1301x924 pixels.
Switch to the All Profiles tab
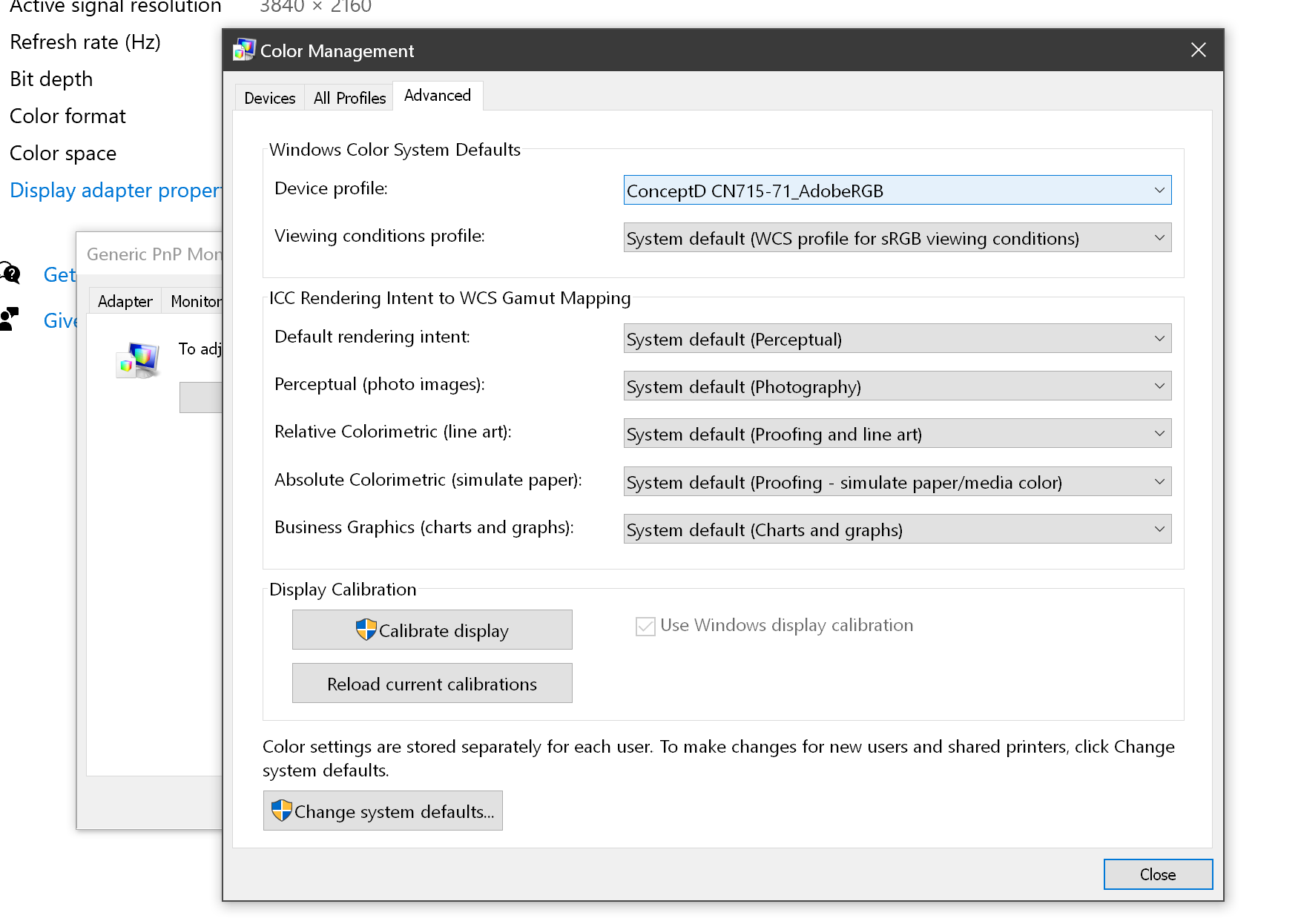[349, 98]
